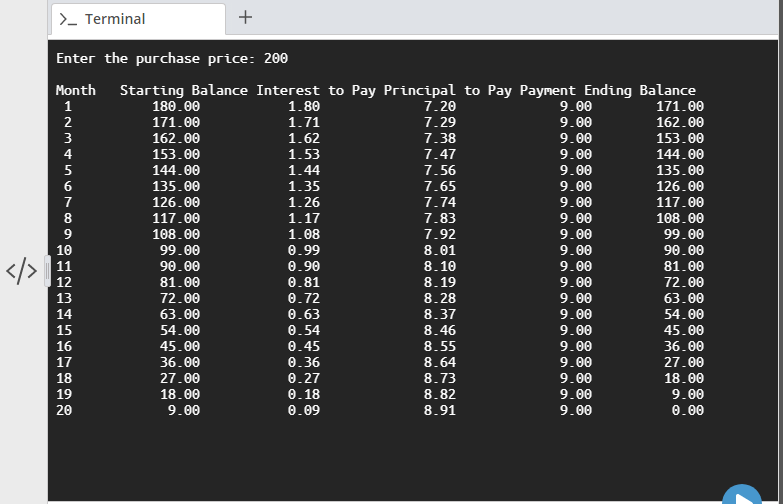This screenshot has width=783, height=504.
Task: Click the principal value 8.19
Action: click(439, 282)
